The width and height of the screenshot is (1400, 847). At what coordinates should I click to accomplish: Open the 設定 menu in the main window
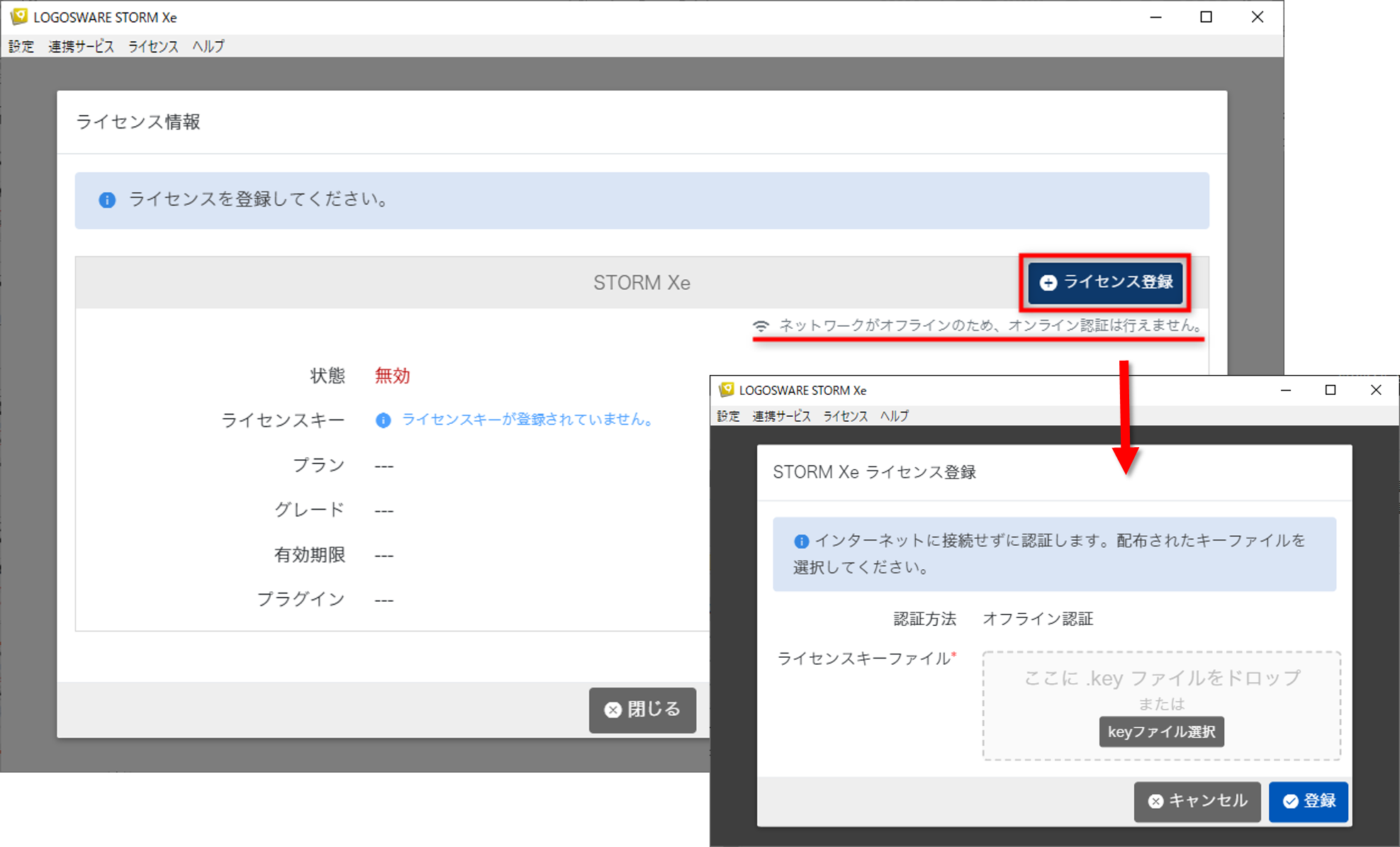(21, 47)
